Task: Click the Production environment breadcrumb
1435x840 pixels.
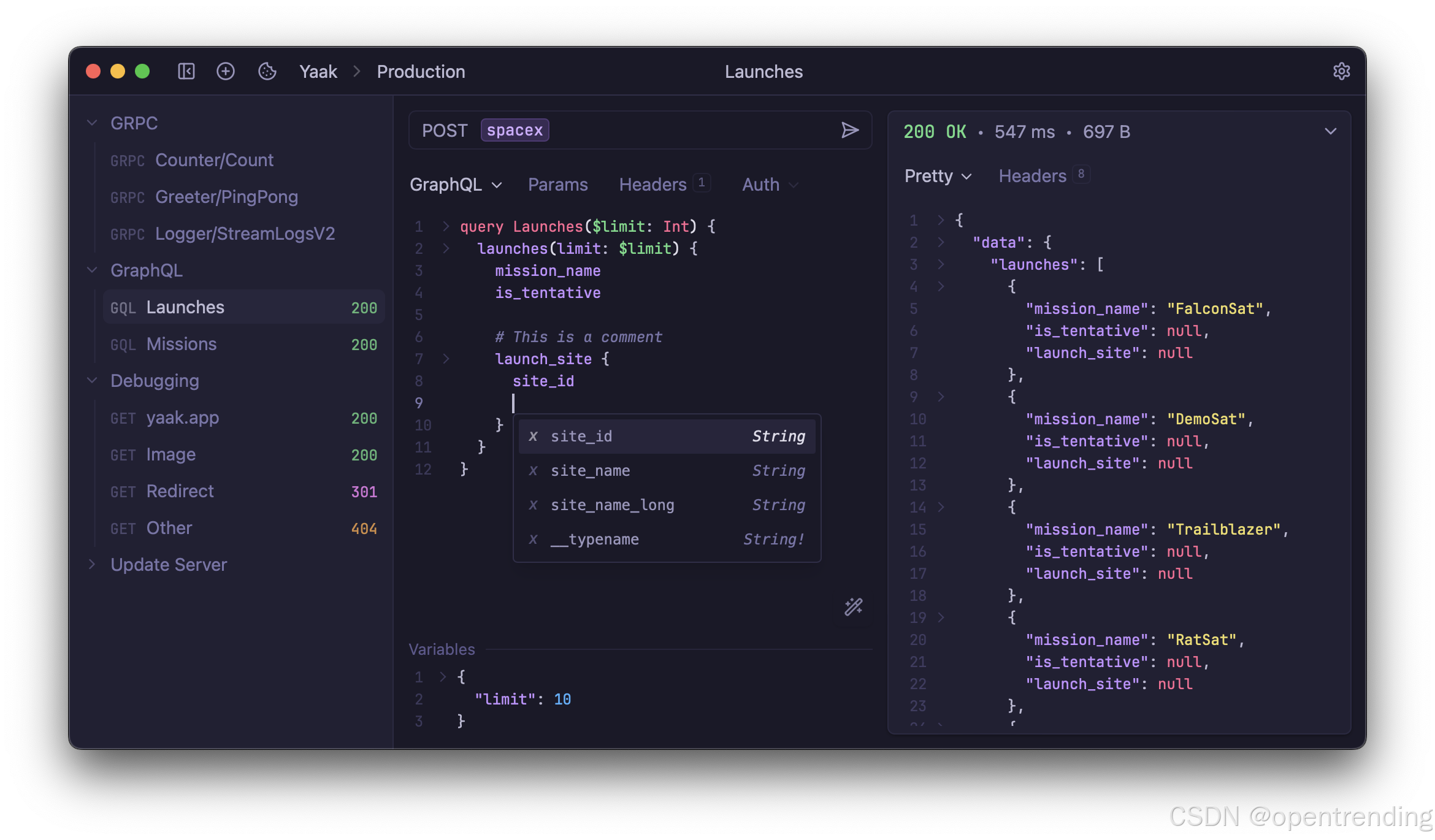Action: coord(421,72)
